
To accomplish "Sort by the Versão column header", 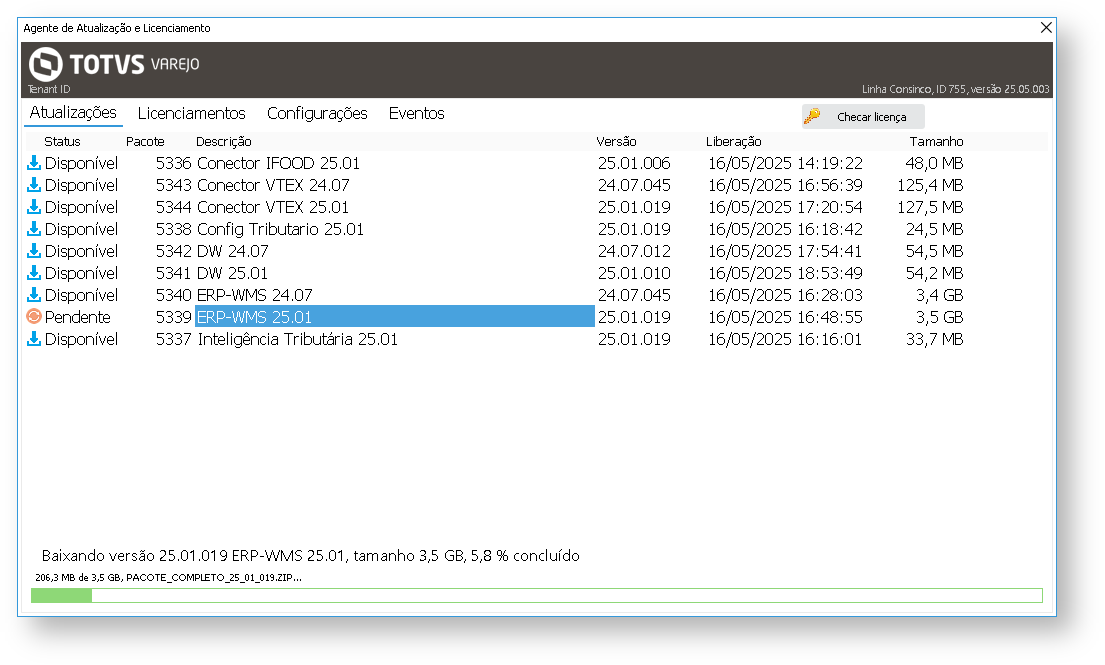I will point(616,142).
